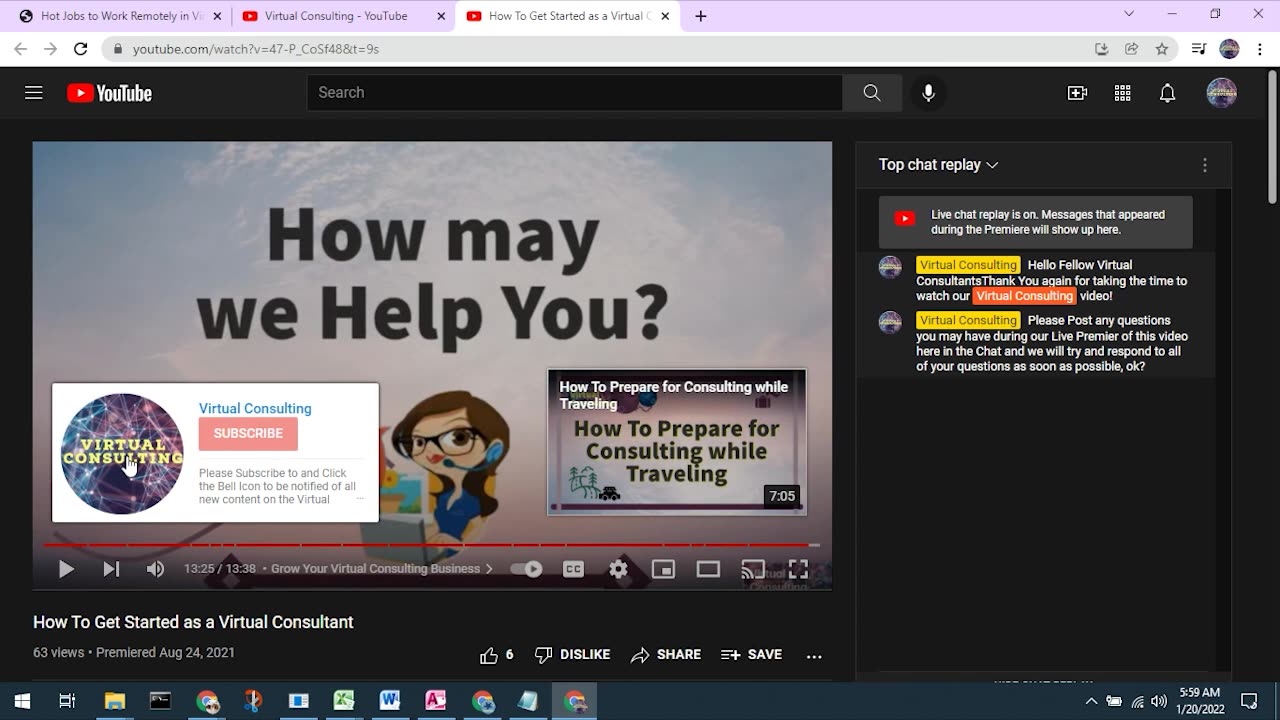Open the account avatar menu in YouTube header
Image resolution: width=1280 pixels, height=720 pixels.
click(1221, 93)
